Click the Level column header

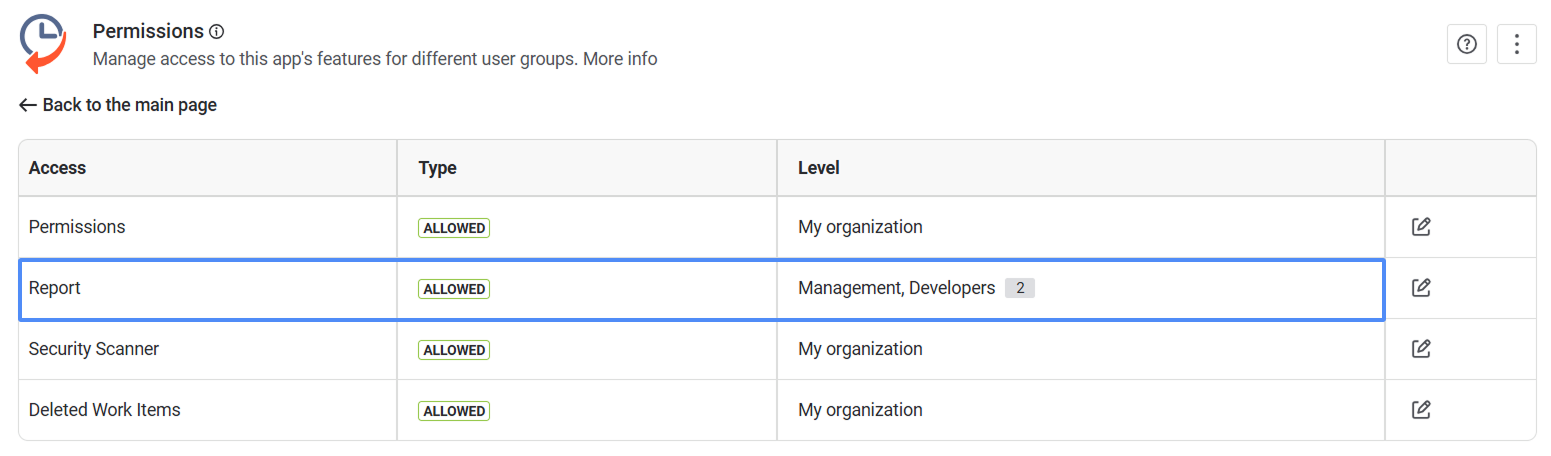818,168
